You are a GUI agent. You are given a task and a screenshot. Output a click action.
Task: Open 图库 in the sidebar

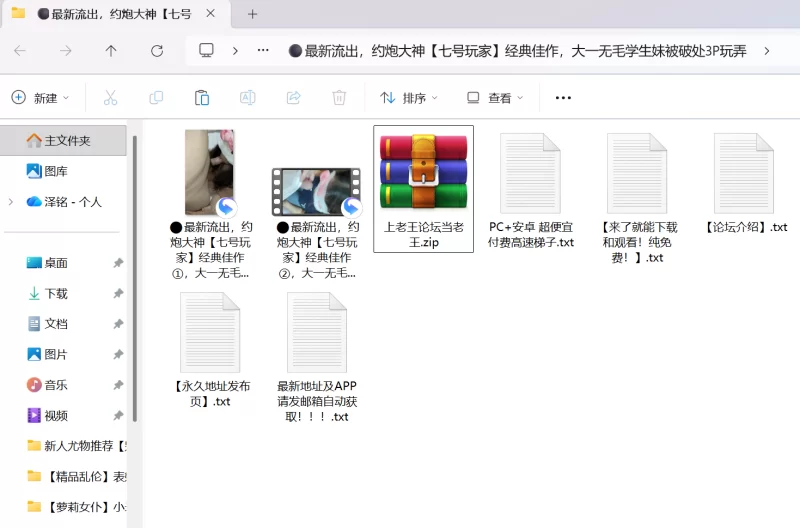click(x=56, y=171)
